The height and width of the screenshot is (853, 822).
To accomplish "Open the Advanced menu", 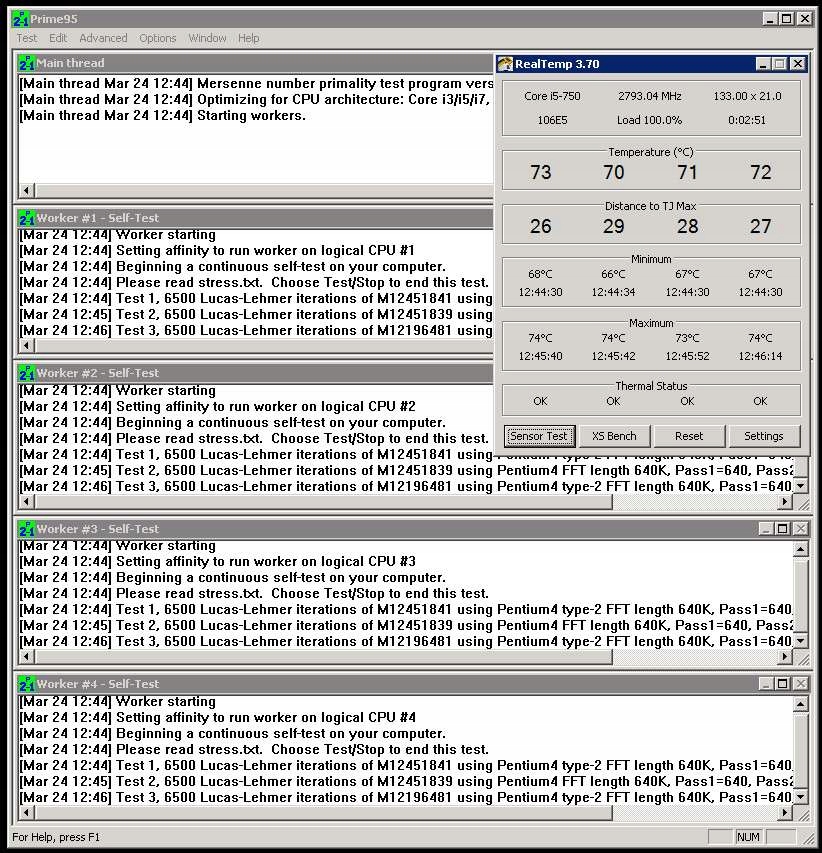I will (103, 38).
